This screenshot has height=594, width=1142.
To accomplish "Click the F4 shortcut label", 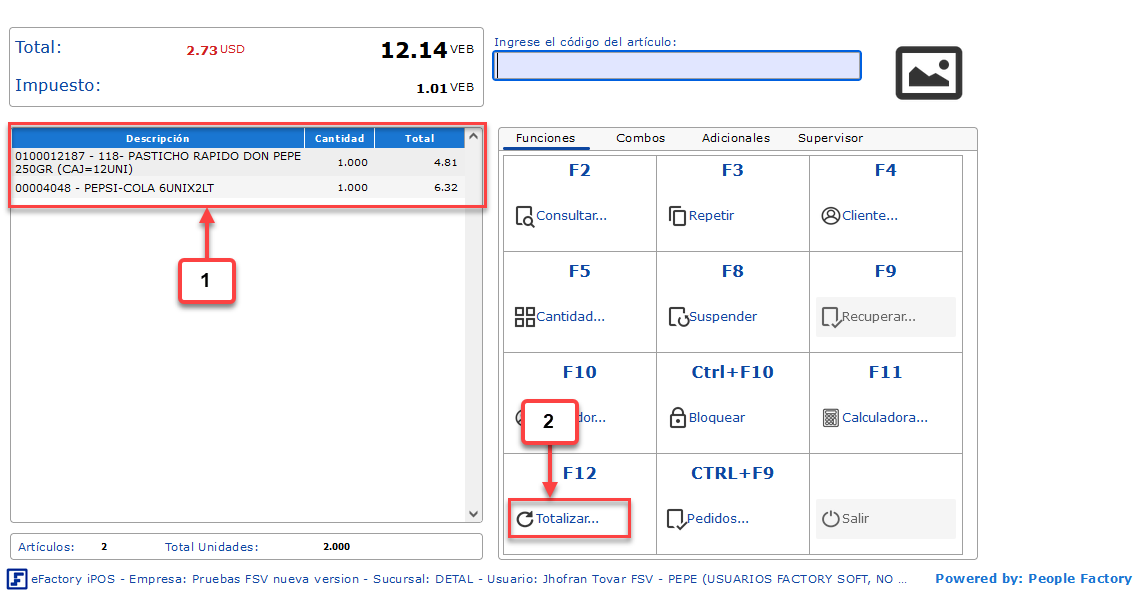I will [x=886, y=170].
